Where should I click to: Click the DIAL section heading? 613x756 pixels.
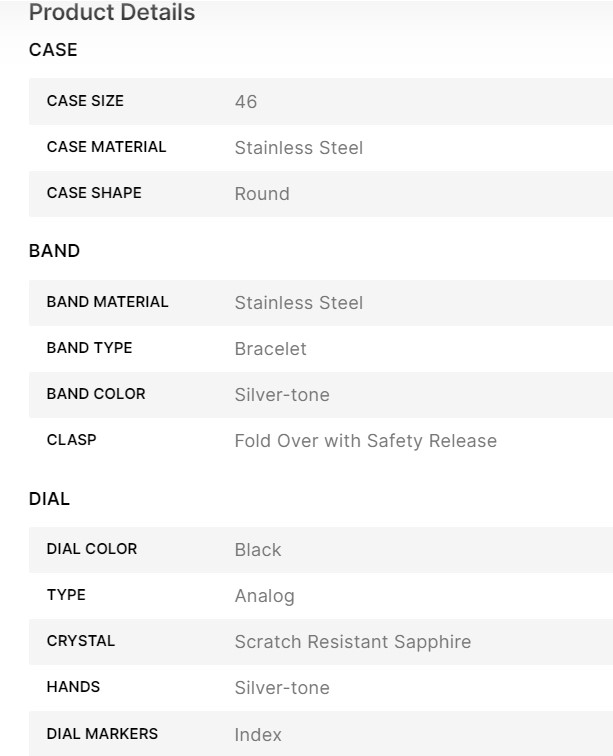49,498
